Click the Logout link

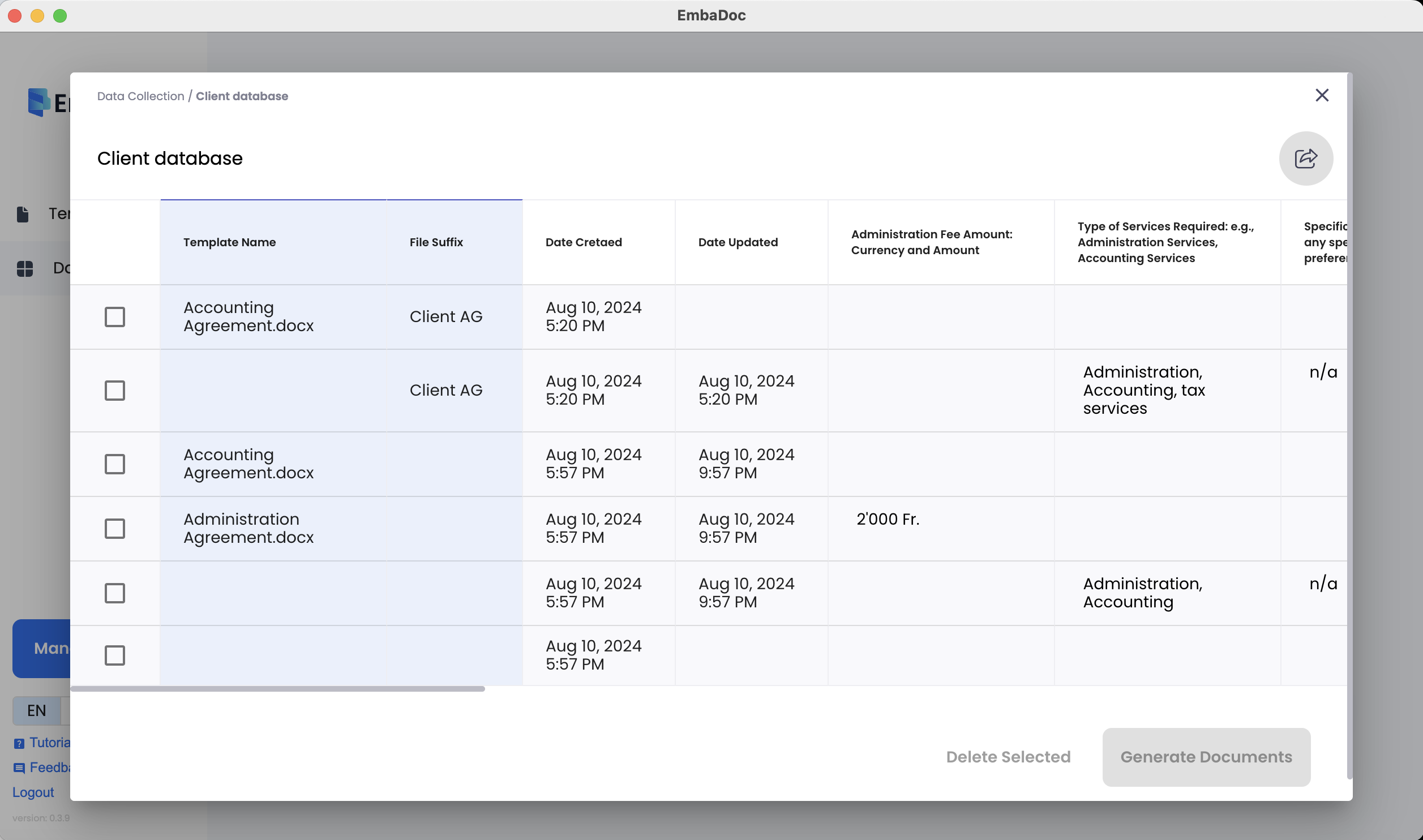point(33,792)
